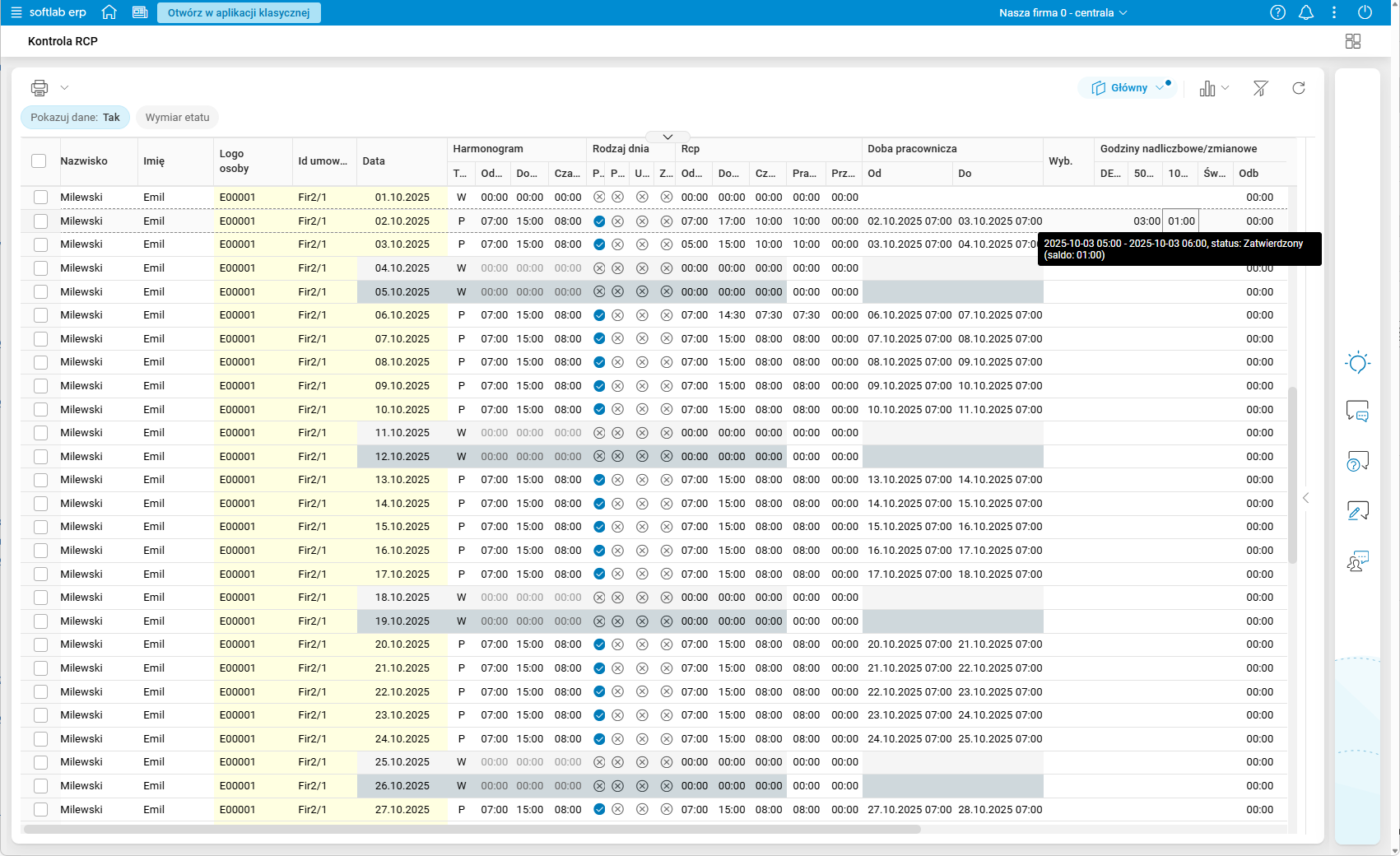Select the date cell 03.10.2025
The width and height of the screenshot is (1400, 856).
[x=402, y=244]
